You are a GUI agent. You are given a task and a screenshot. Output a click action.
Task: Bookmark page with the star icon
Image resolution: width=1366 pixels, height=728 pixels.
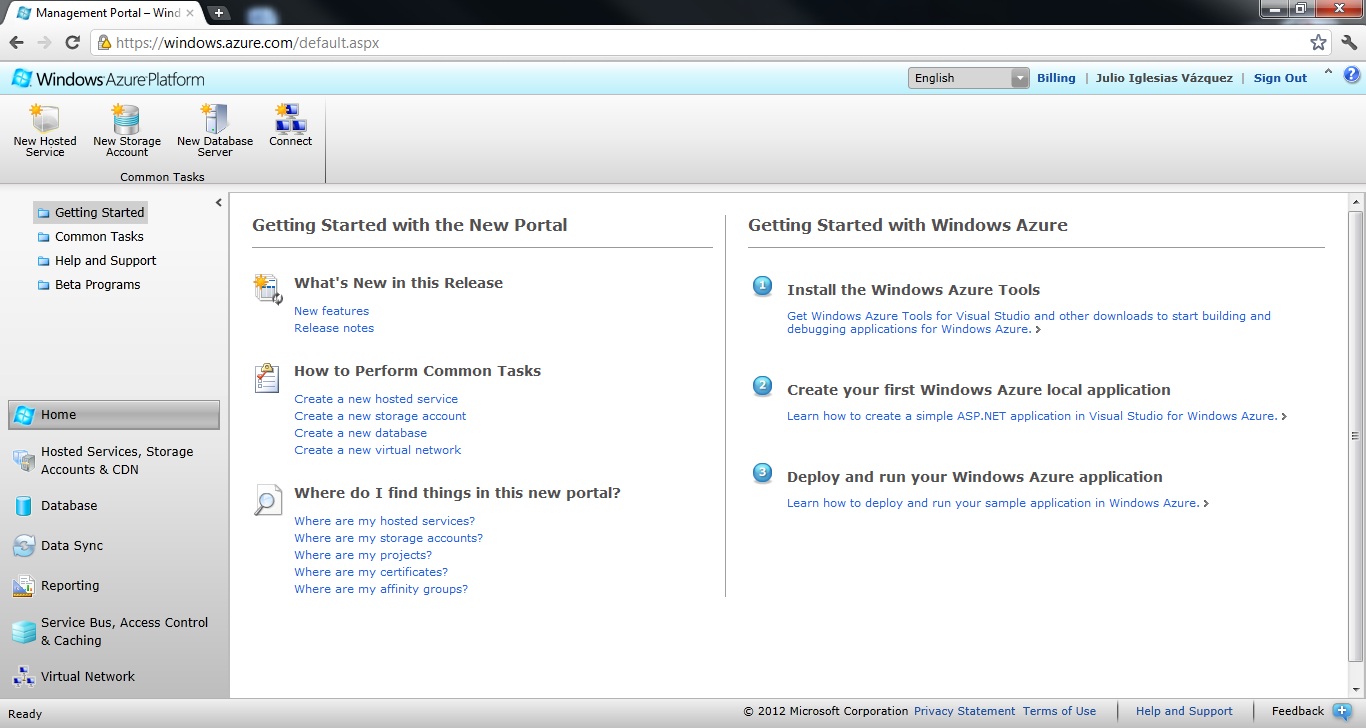(x=1318, y=43)
